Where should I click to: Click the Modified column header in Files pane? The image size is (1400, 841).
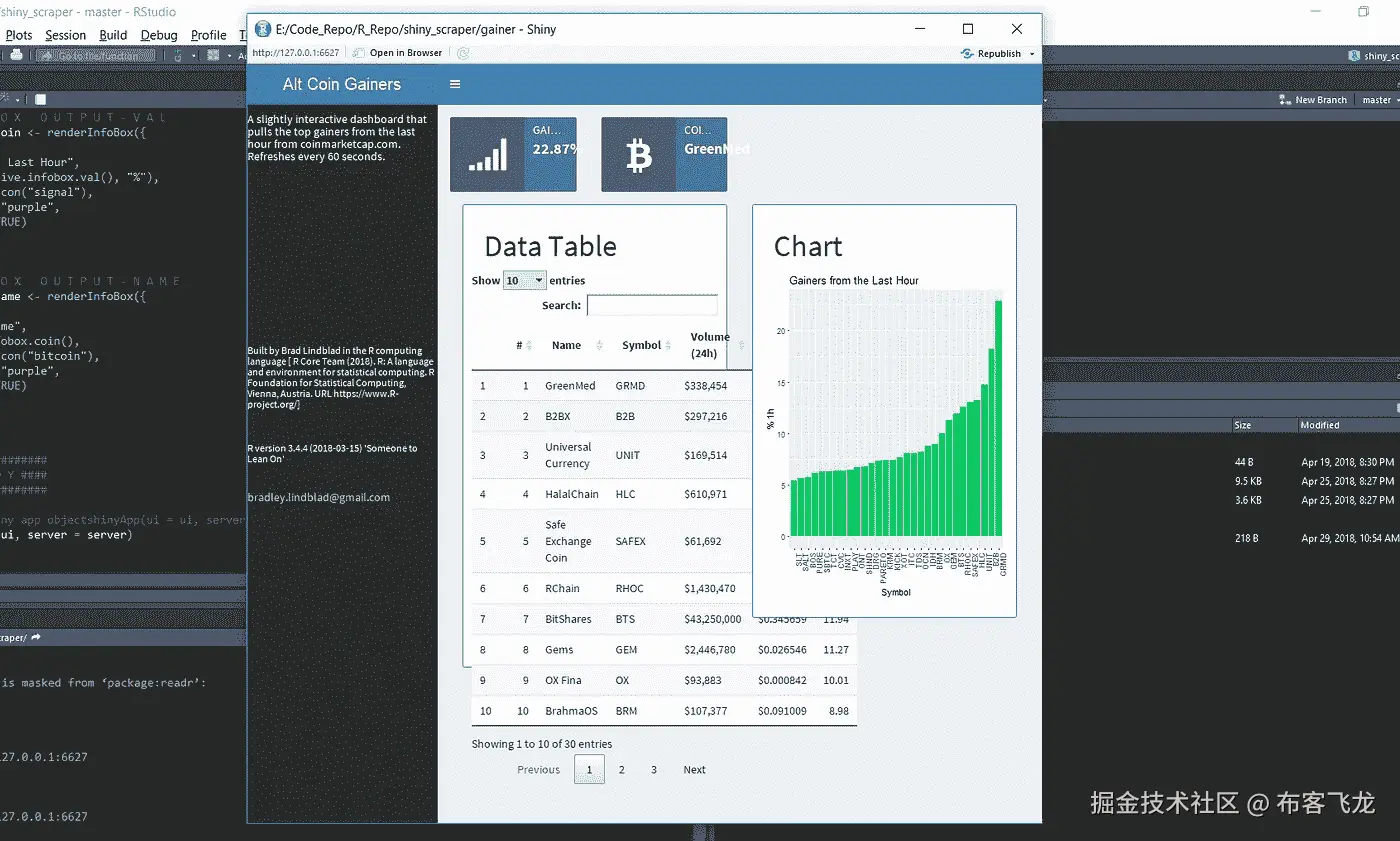pos(1320,425)
